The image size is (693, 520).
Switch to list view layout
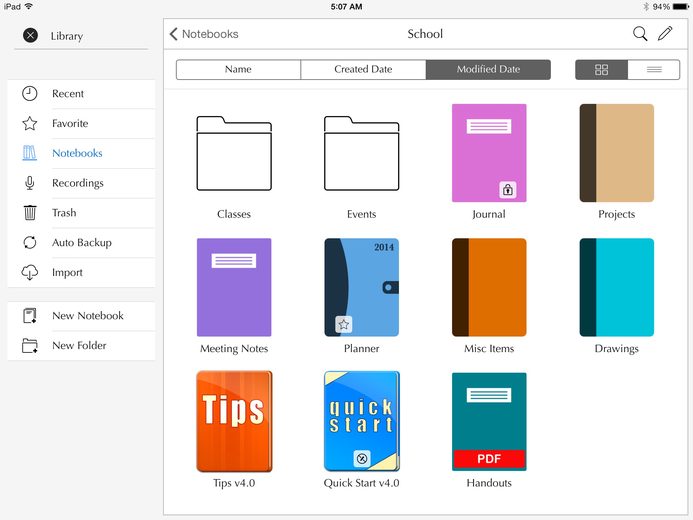coord(654,69)
